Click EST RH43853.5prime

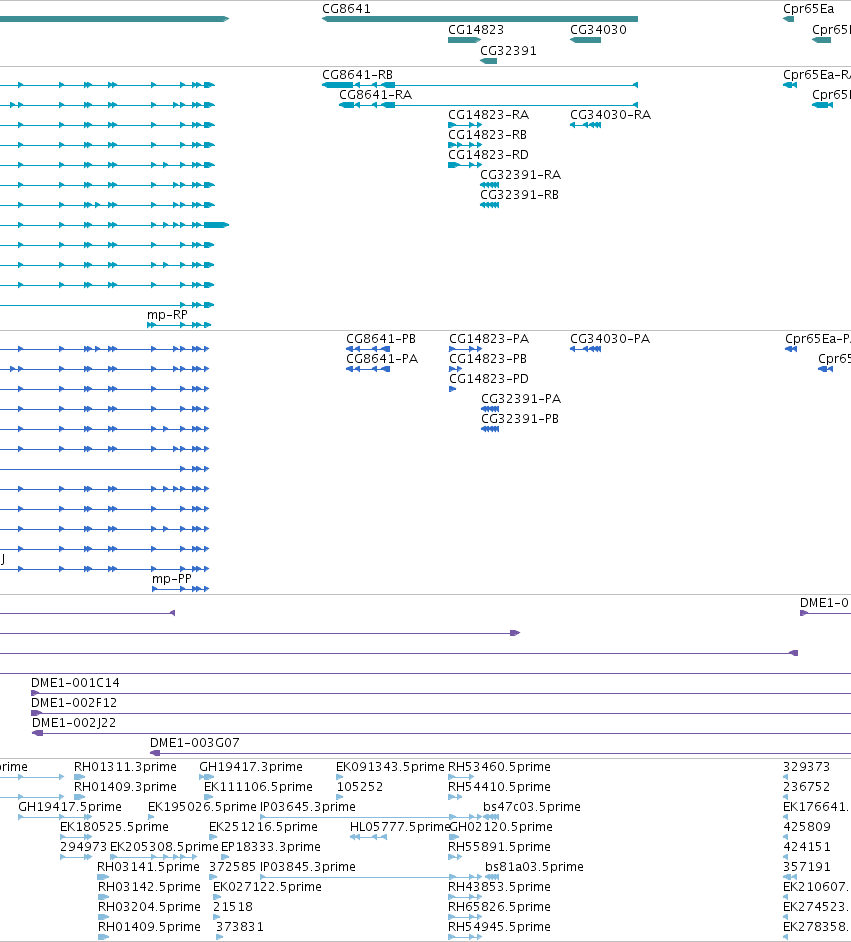point(499,887)
